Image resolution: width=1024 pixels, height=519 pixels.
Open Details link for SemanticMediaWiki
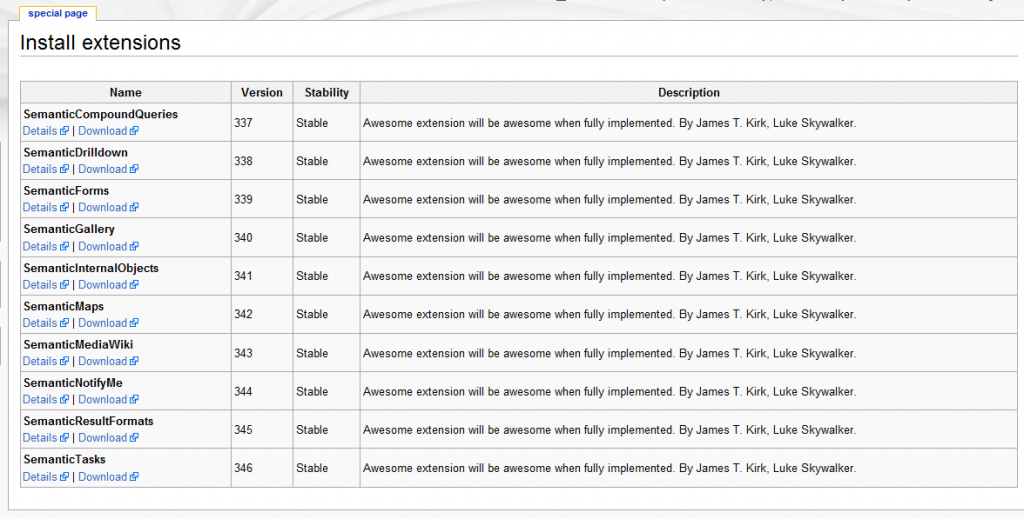(46, 361)
